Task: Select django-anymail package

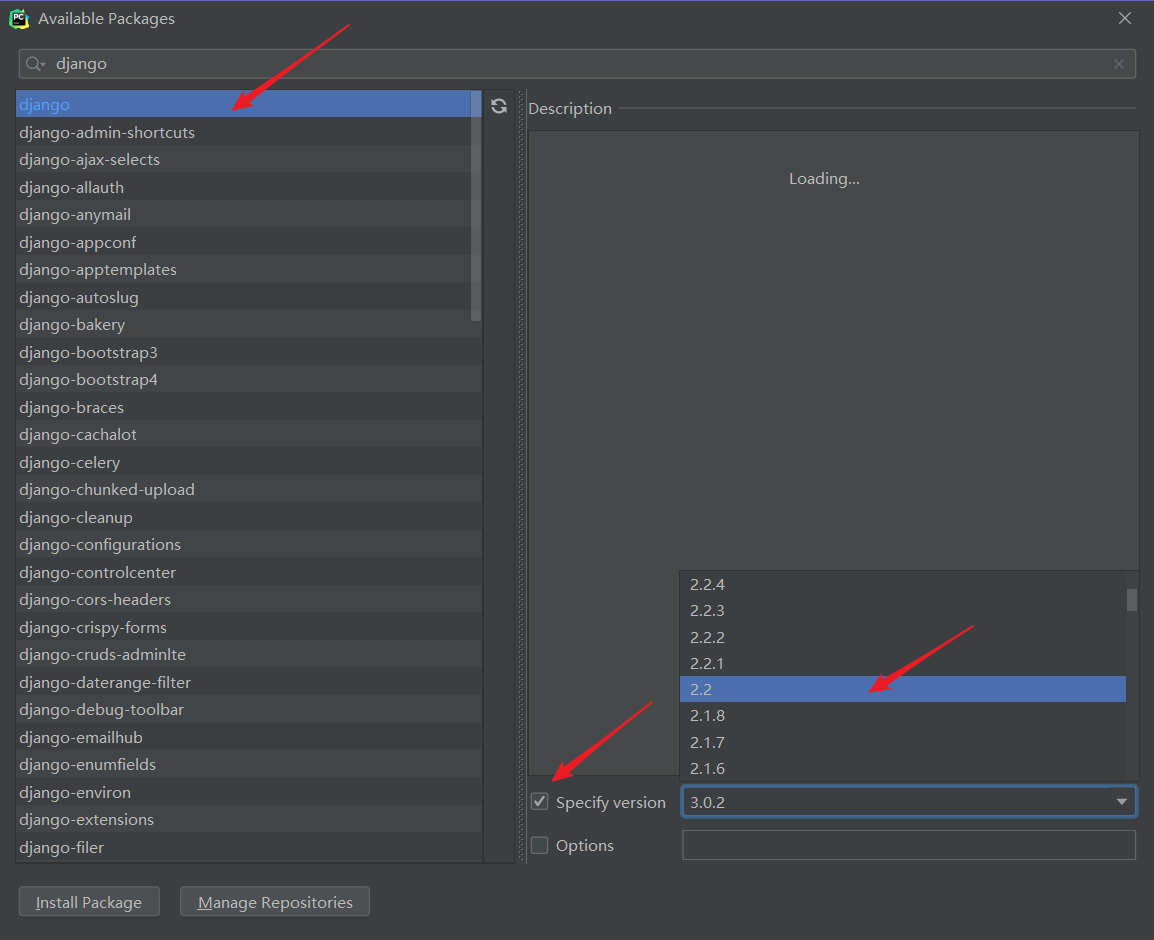Action: tap(248, 215)
